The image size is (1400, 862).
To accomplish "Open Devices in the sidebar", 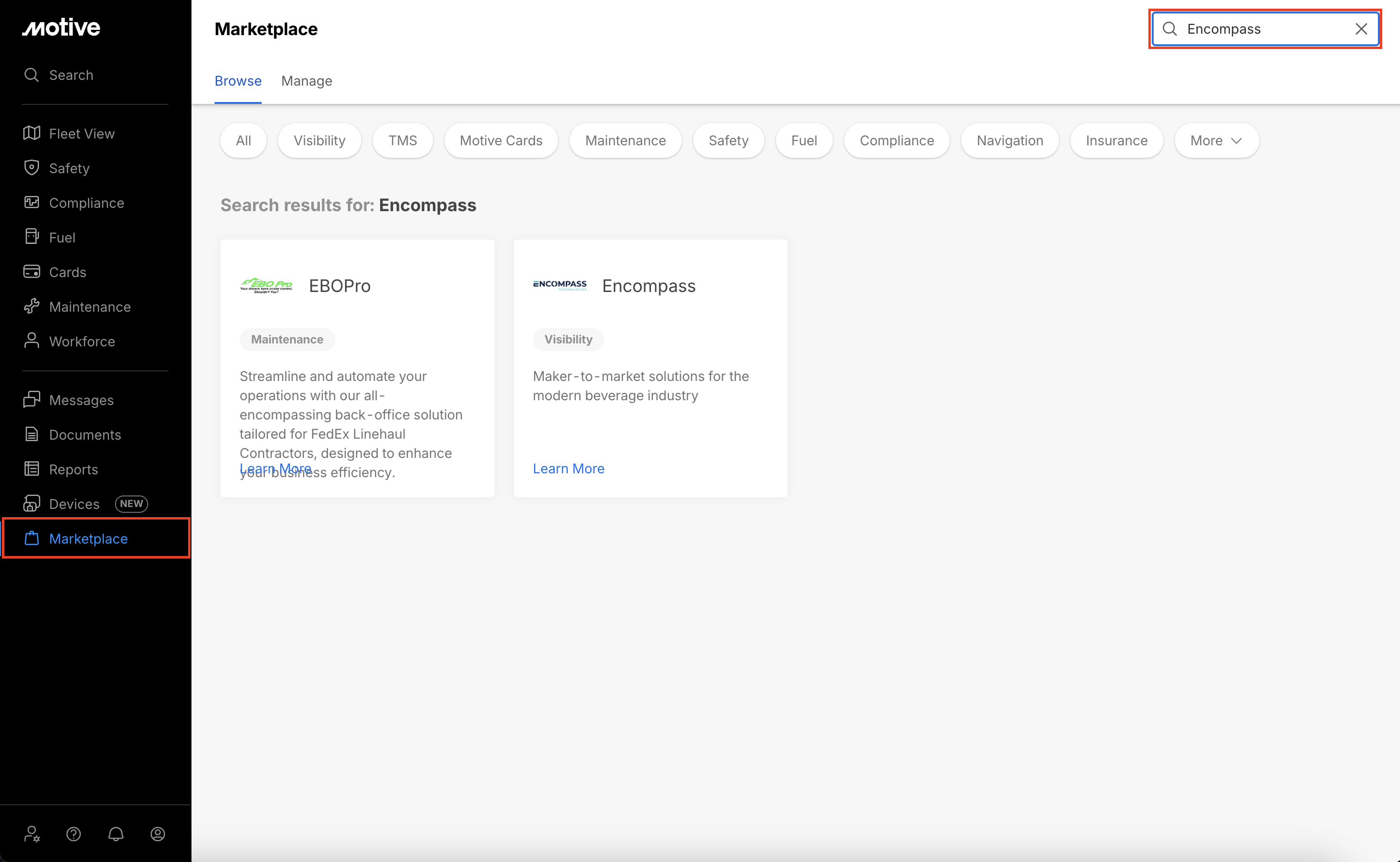I will click(x=74, y=504).
